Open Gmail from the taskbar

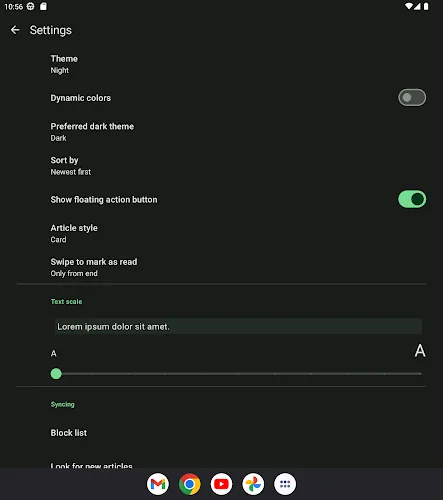[x=158, y=484]
